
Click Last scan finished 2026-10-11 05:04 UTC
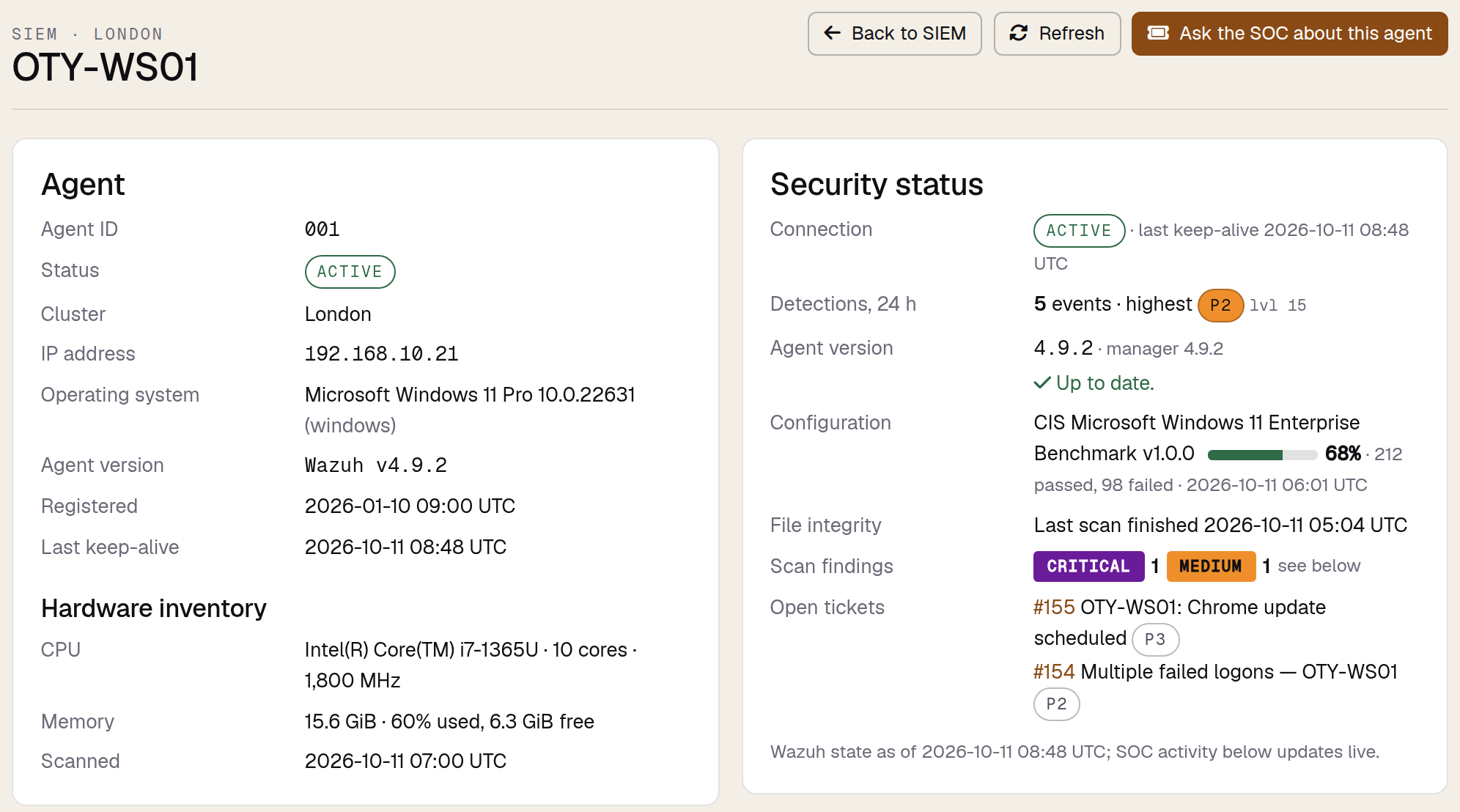point(1220,525)
